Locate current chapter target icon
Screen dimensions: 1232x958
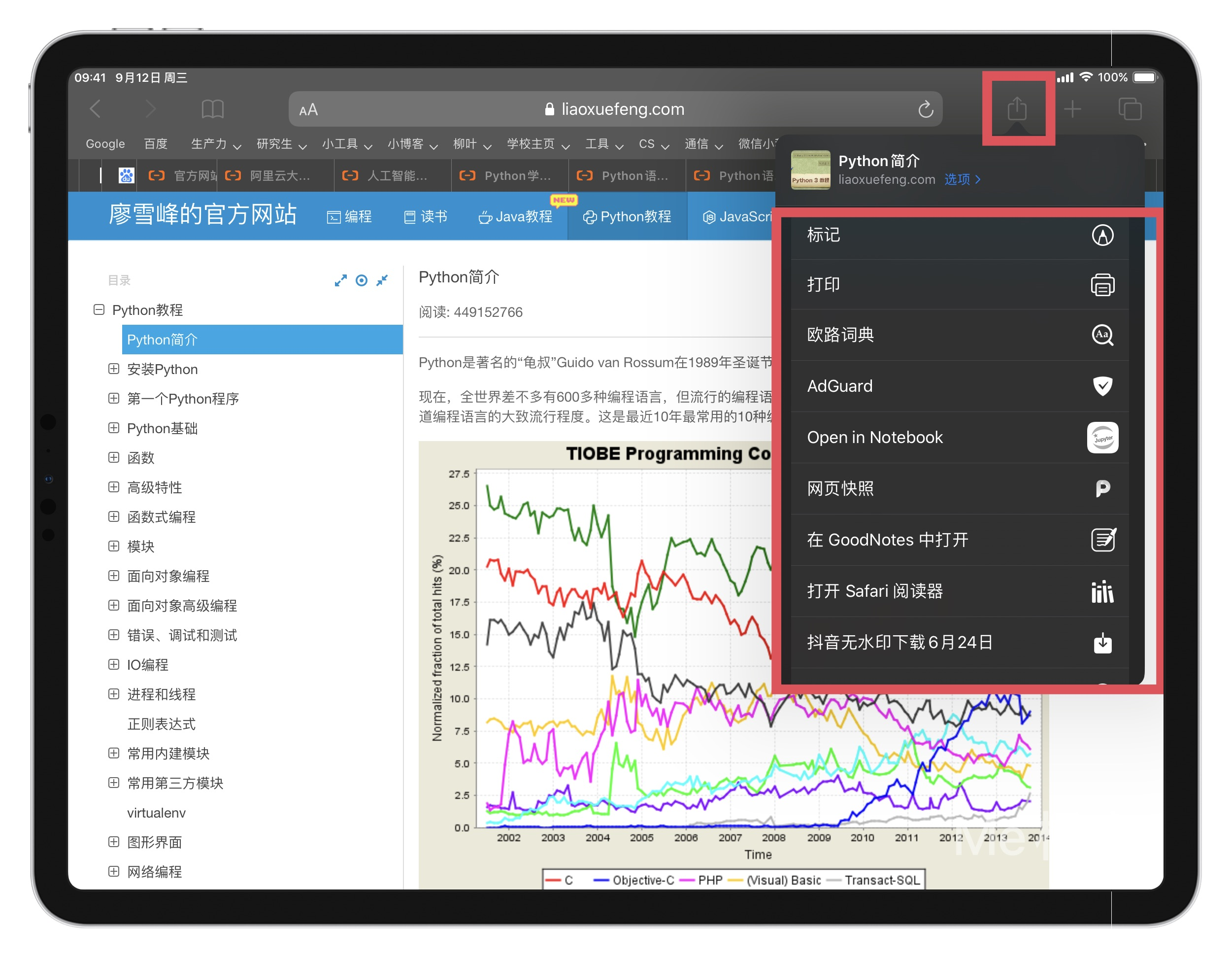tap(362, 280)
